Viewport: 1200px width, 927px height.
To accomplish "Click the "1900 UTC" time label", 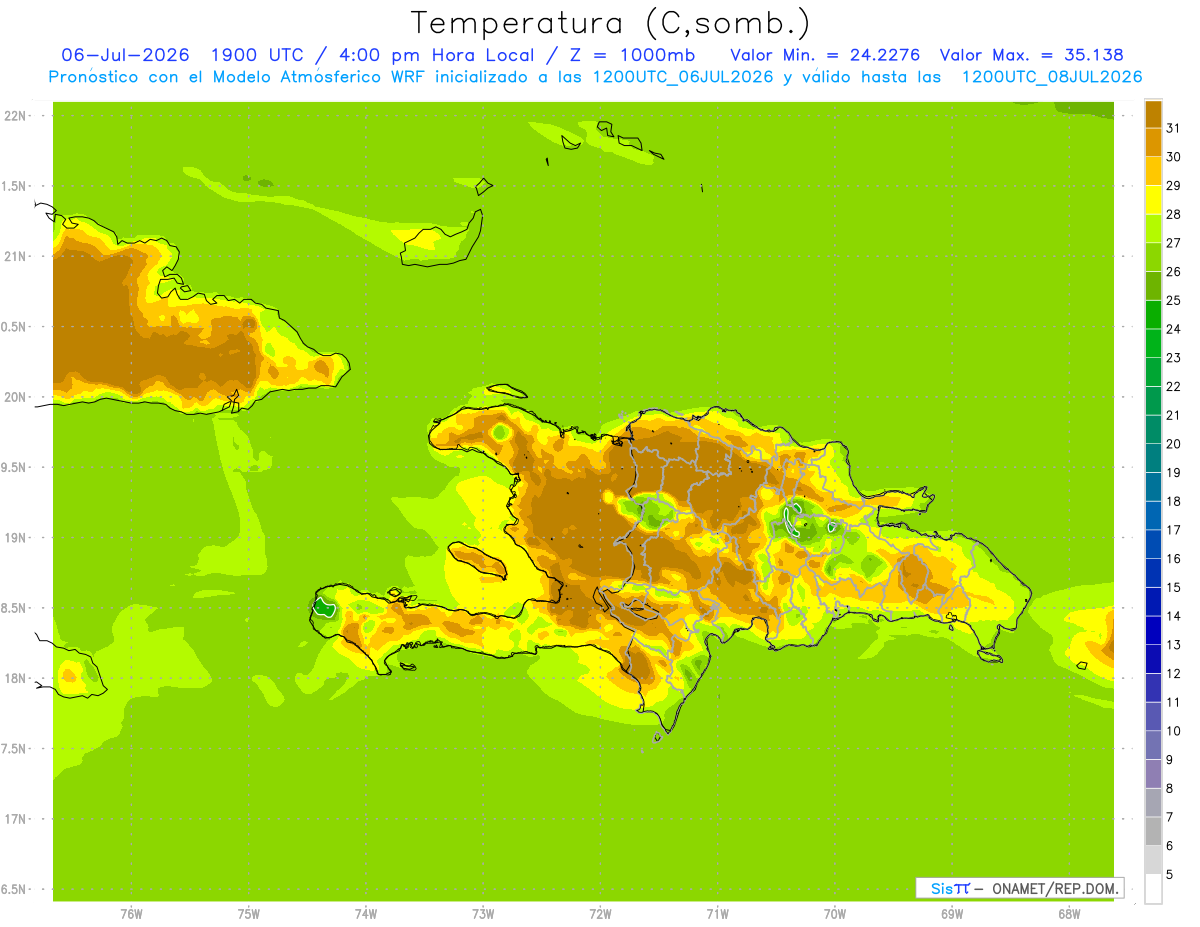I will (259, 55).
